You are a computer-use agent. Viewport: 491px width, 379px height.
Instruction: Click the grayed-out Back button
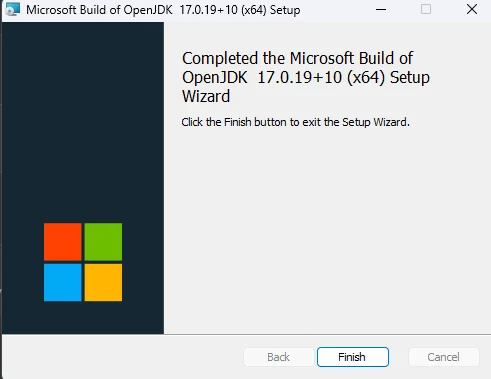(x=278, y=357)
